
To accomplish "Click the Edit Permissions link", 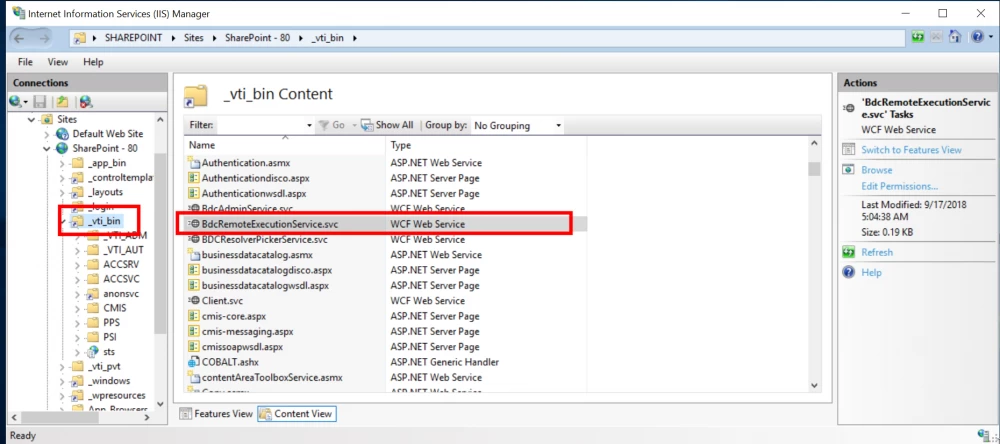I will click(899, 186).
